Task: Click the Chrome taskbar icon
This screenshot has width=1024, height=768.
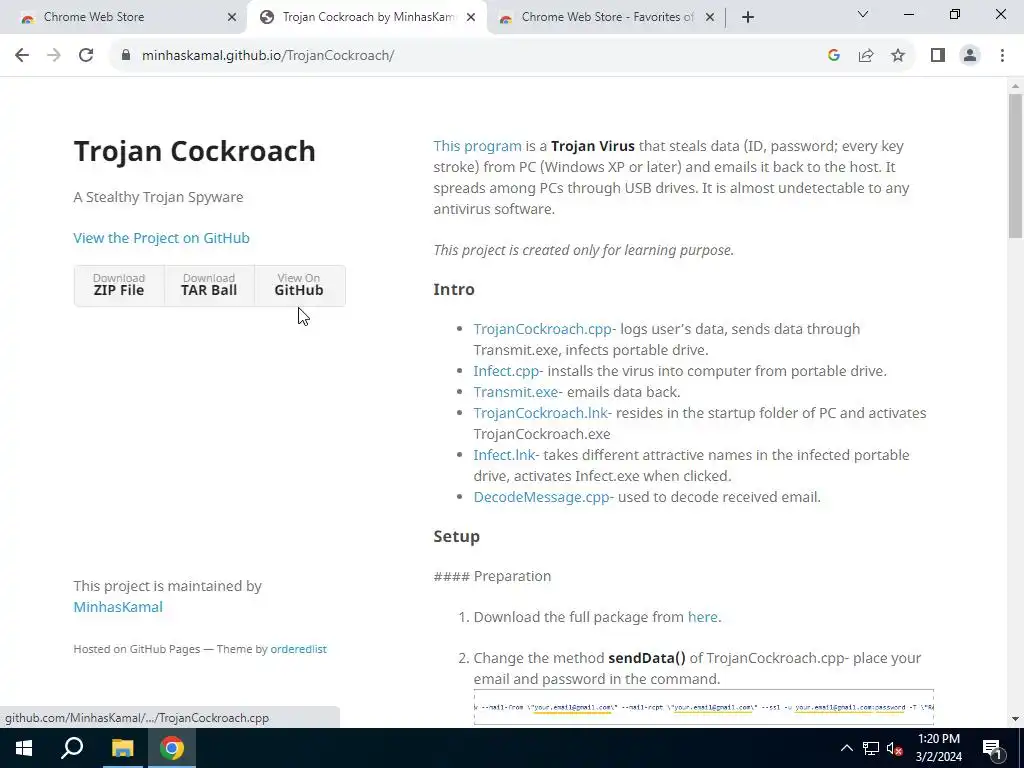Action: point(172,748)
